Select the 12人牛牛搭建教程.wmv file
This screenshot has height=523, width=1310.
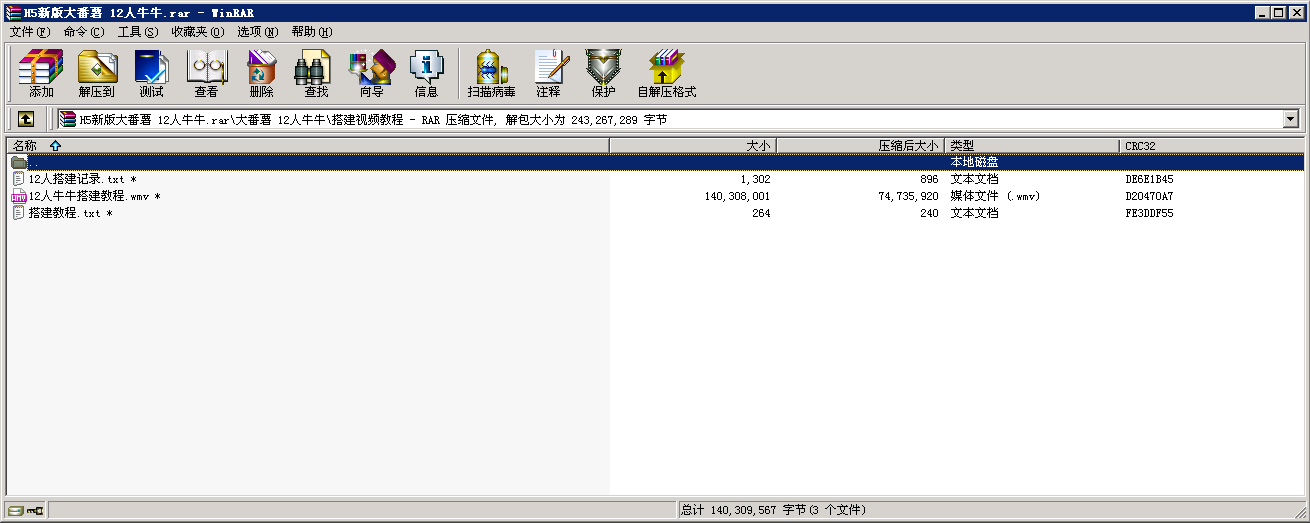[88, 196]
